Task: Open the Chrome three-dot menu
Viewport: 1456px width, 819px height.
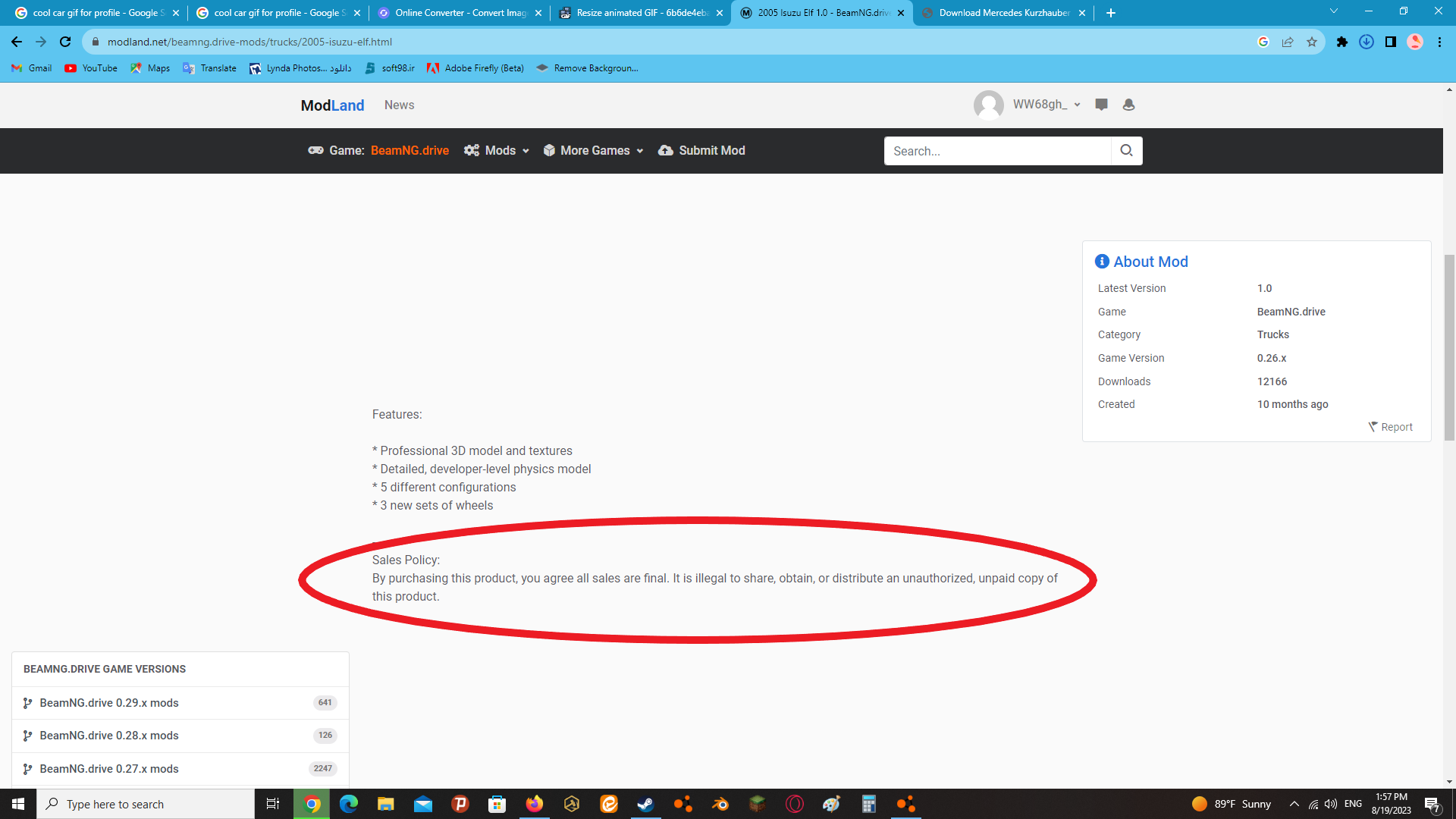Action: [x=1439, y=42]
